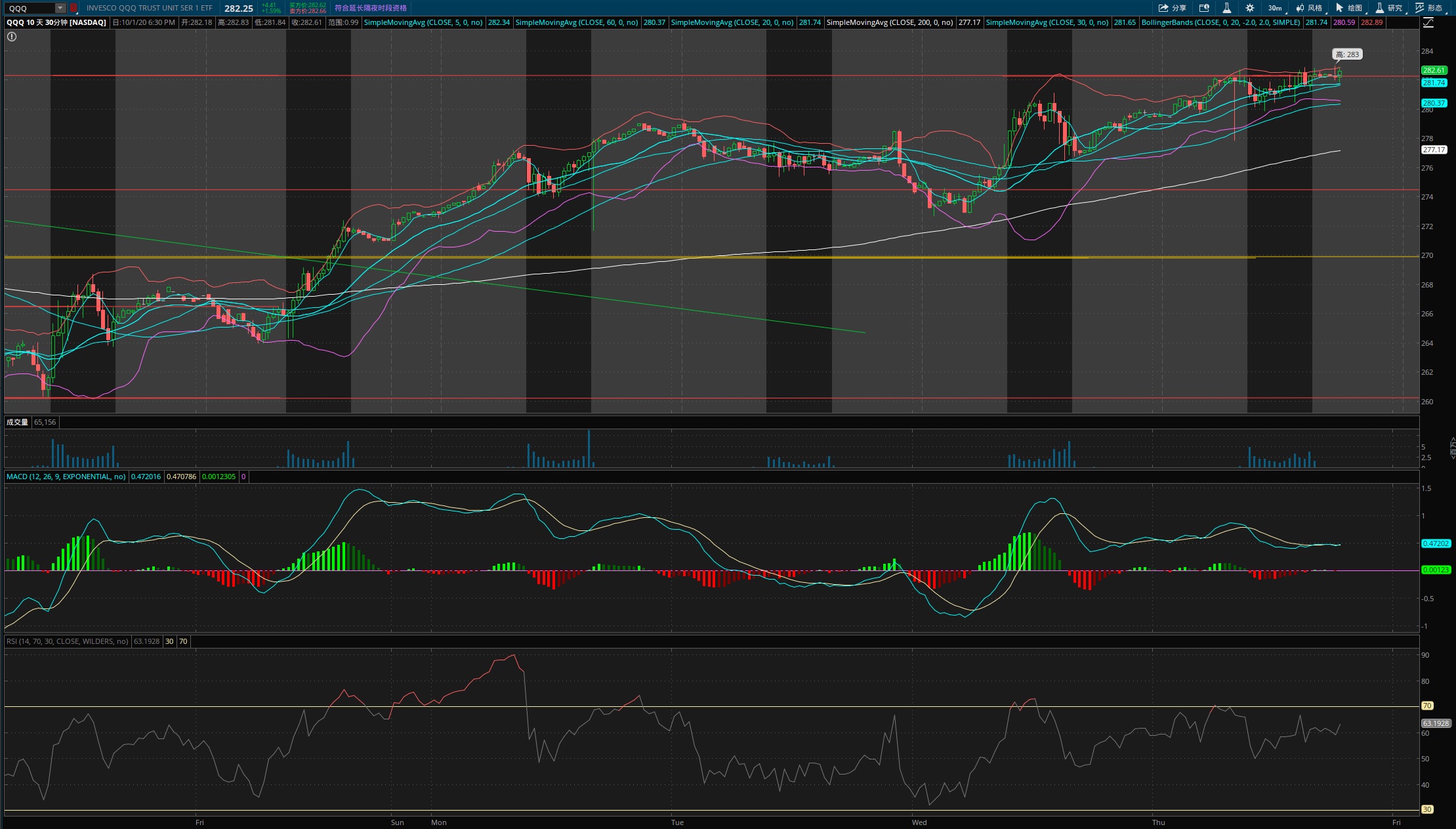Click the red link-color icon beside the symbol

click(x=73, y=8)
